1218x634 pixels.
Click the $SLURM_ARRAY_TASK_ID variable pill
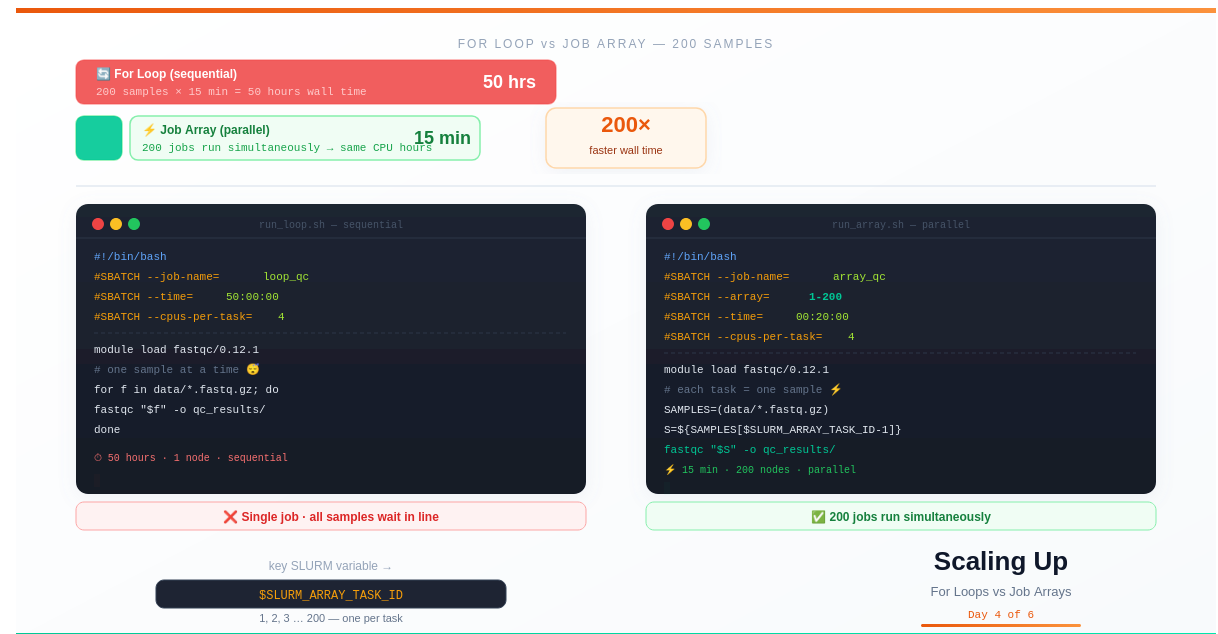(330, 594)
